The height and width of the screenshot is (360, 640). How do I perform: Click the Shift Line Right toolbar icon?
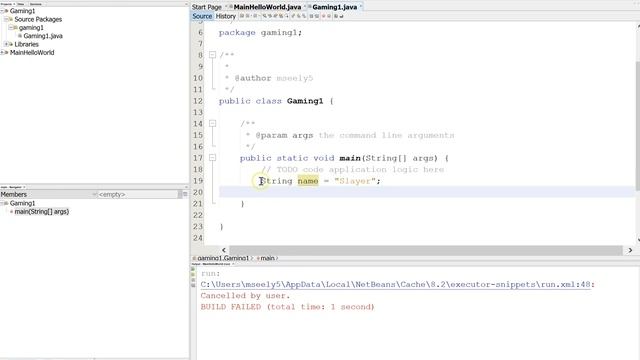[317, 16]
